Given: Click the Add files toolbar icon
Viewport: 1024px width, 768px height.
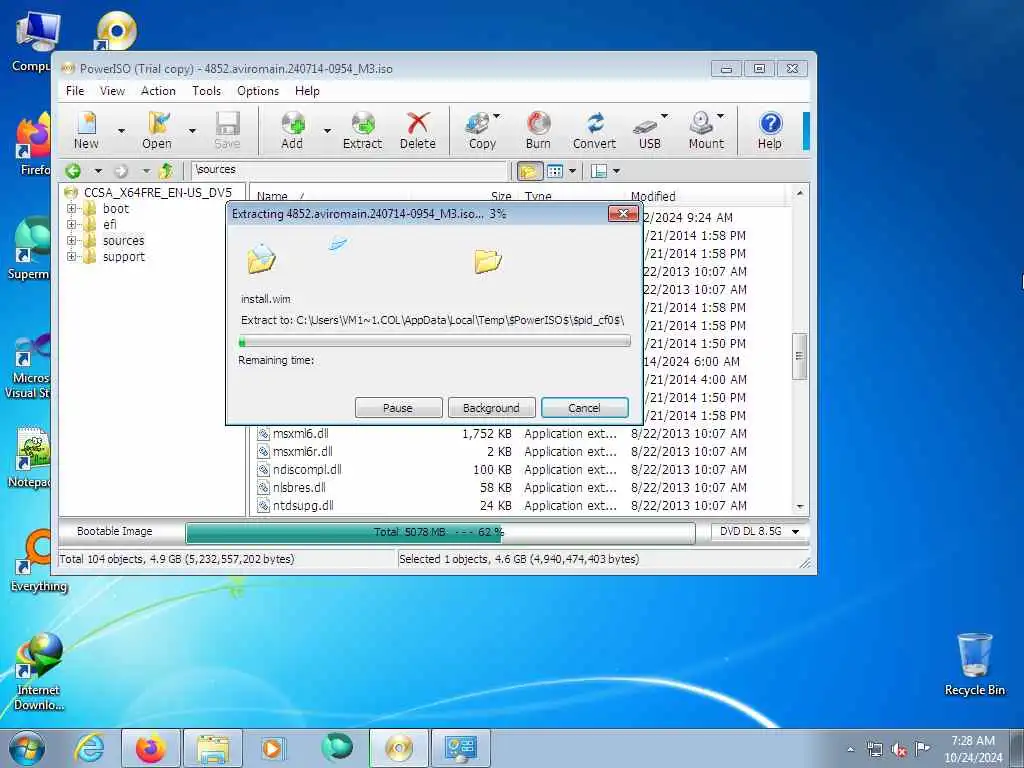Looking at the screenshot, I should point(292,131).
